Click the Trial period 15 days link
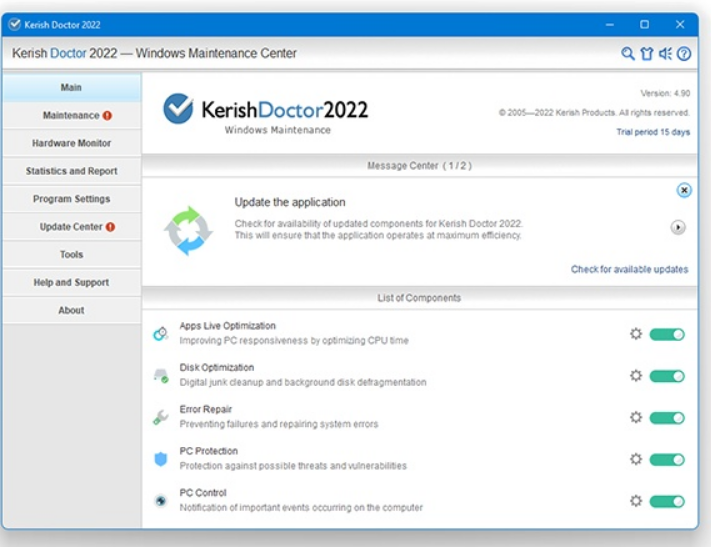Image resolution: width=711 pixels, height=547 pixels. pyautogui.click(x=653, y=132)
